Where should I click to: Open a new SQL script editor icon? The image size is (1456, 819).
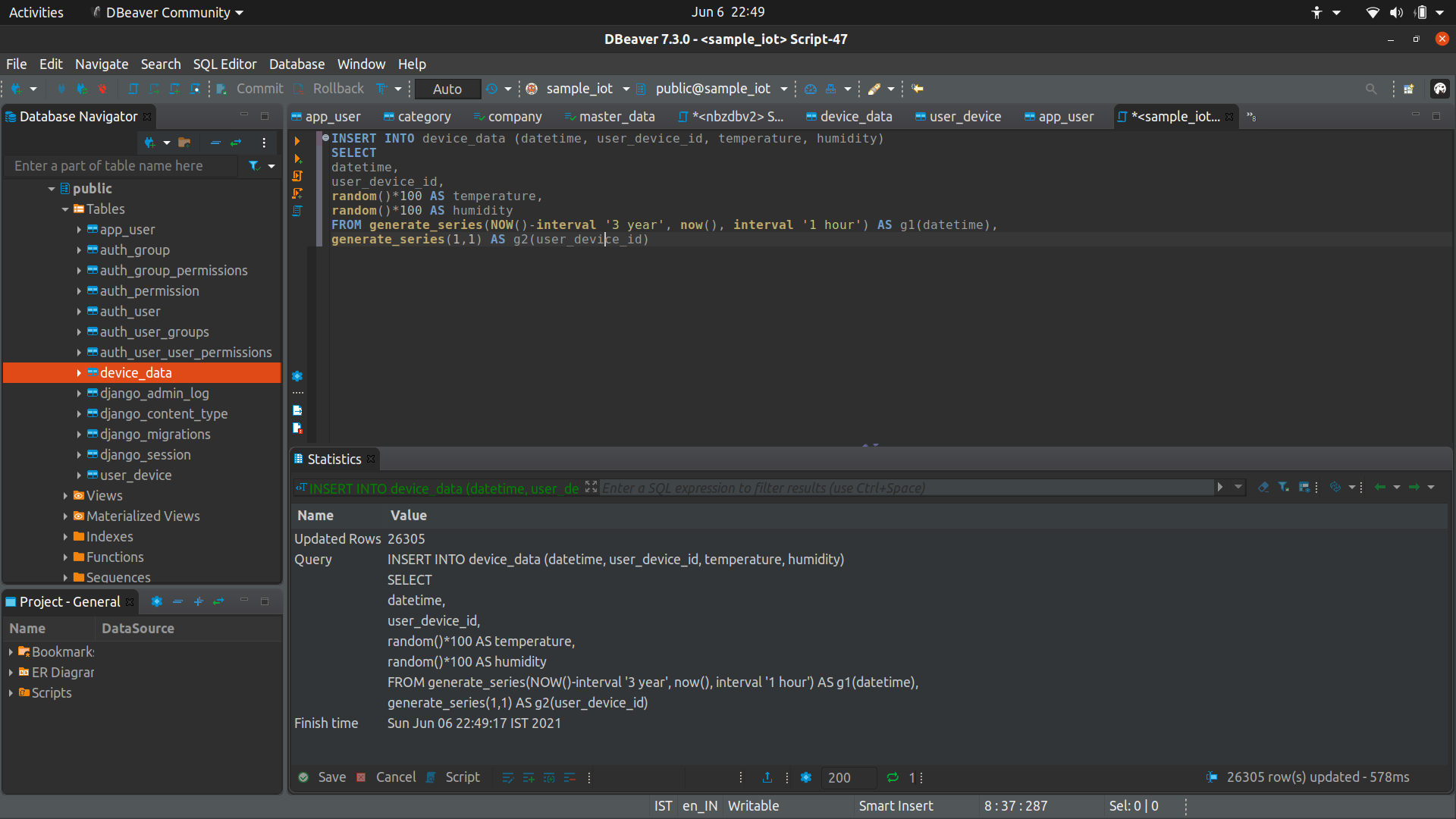pos(133,89)
